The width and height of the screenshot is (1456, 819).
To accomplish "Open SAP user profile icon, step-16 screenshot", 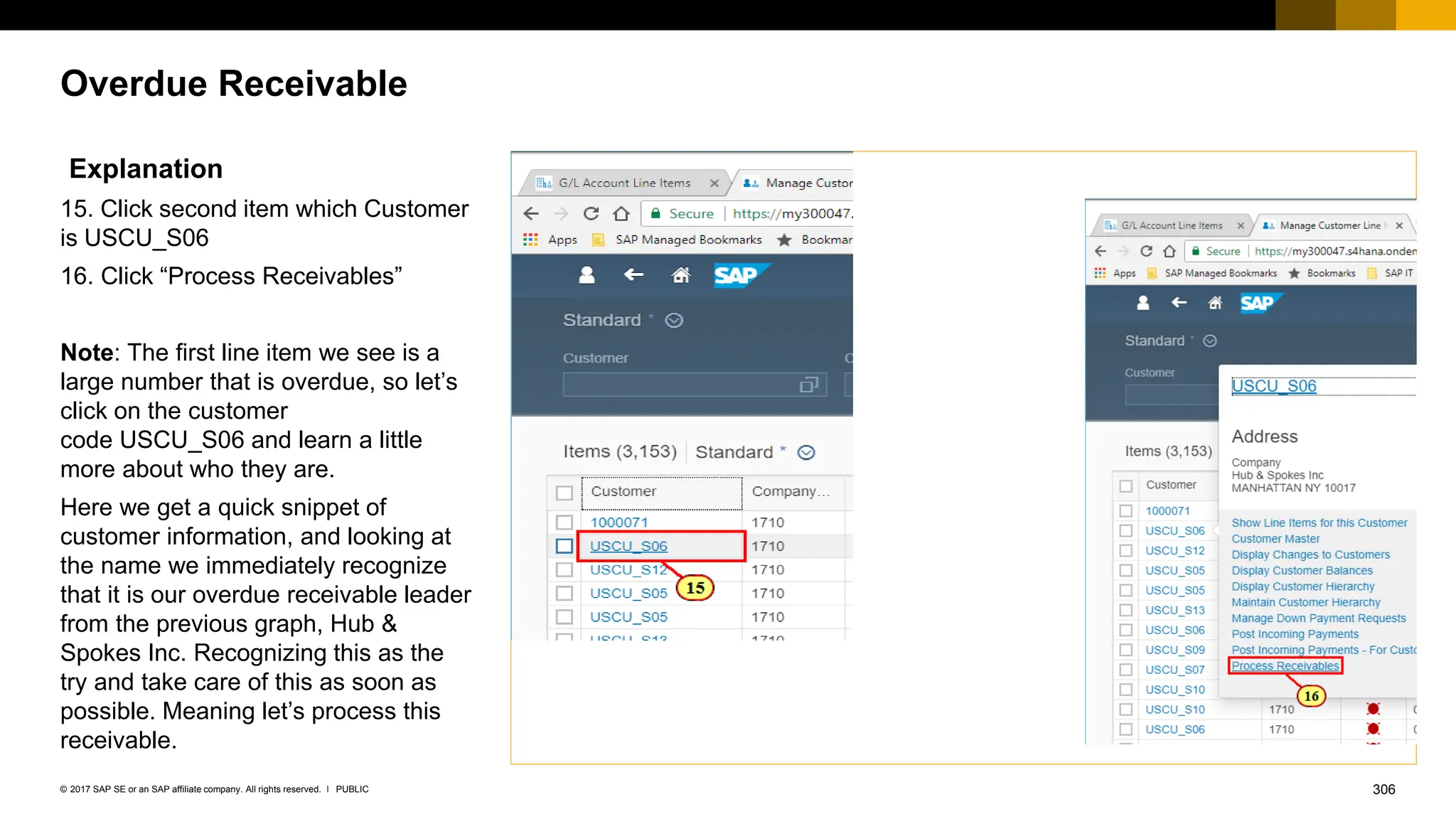I will coord(1143,303).
